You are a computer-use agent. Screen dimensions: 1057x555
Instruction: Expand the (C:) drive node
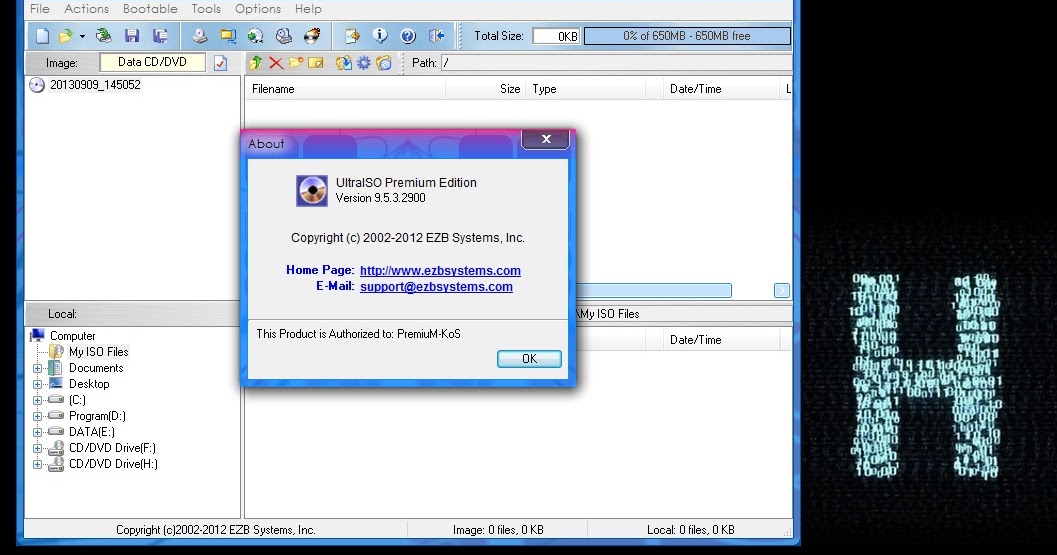point(38,400)
